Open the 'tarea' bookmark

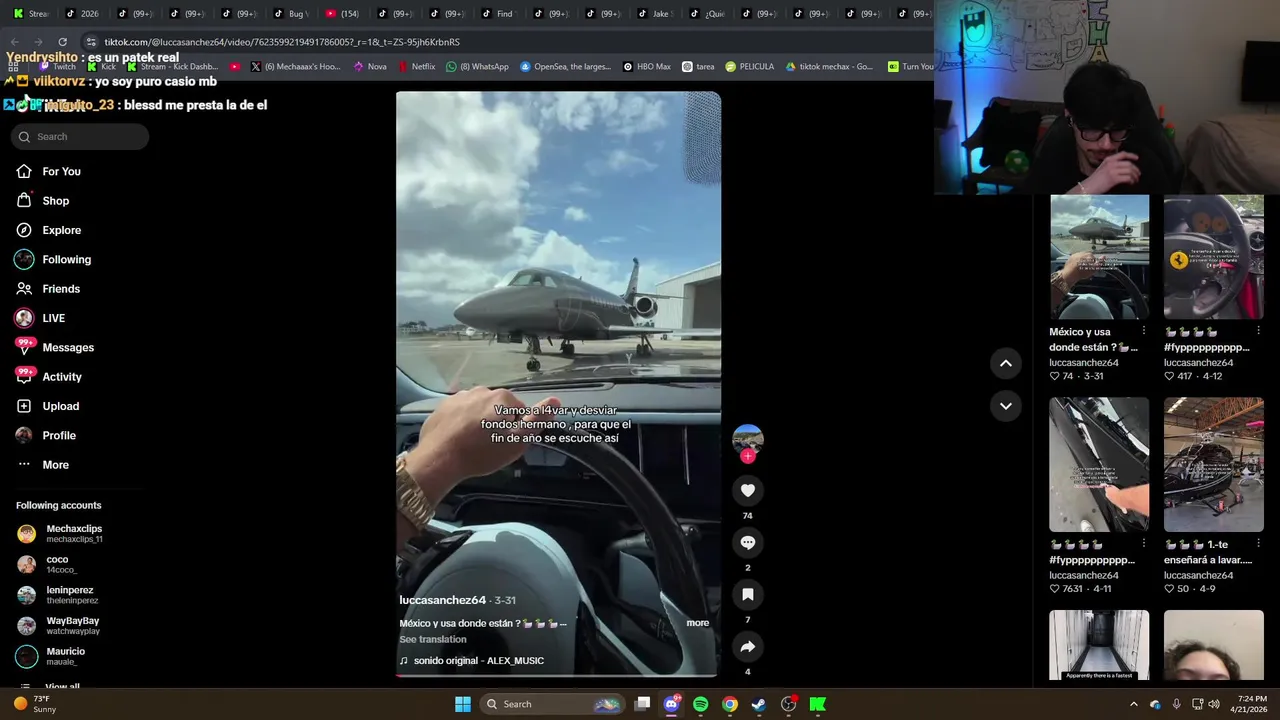[x=698, y=67]
